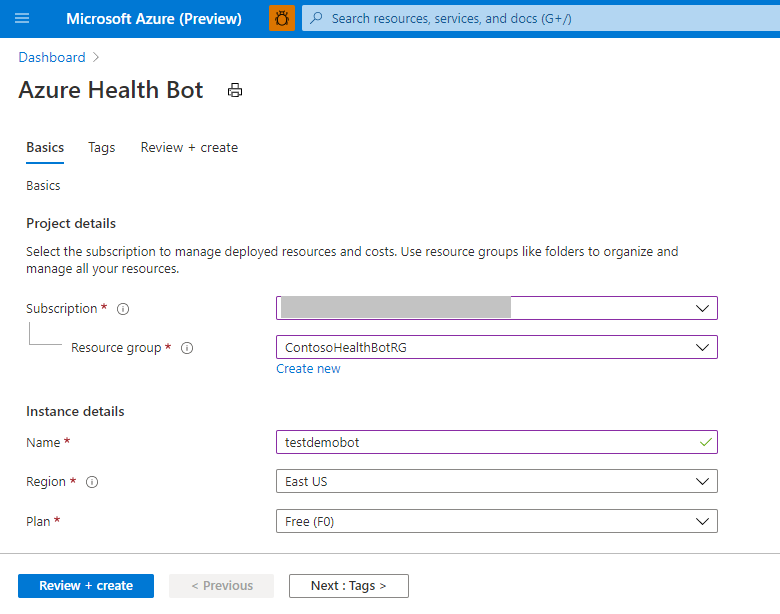Go to Dashboard breadcrumb link
The width and height of the screenshot is (780, 614).
point(52,58)
